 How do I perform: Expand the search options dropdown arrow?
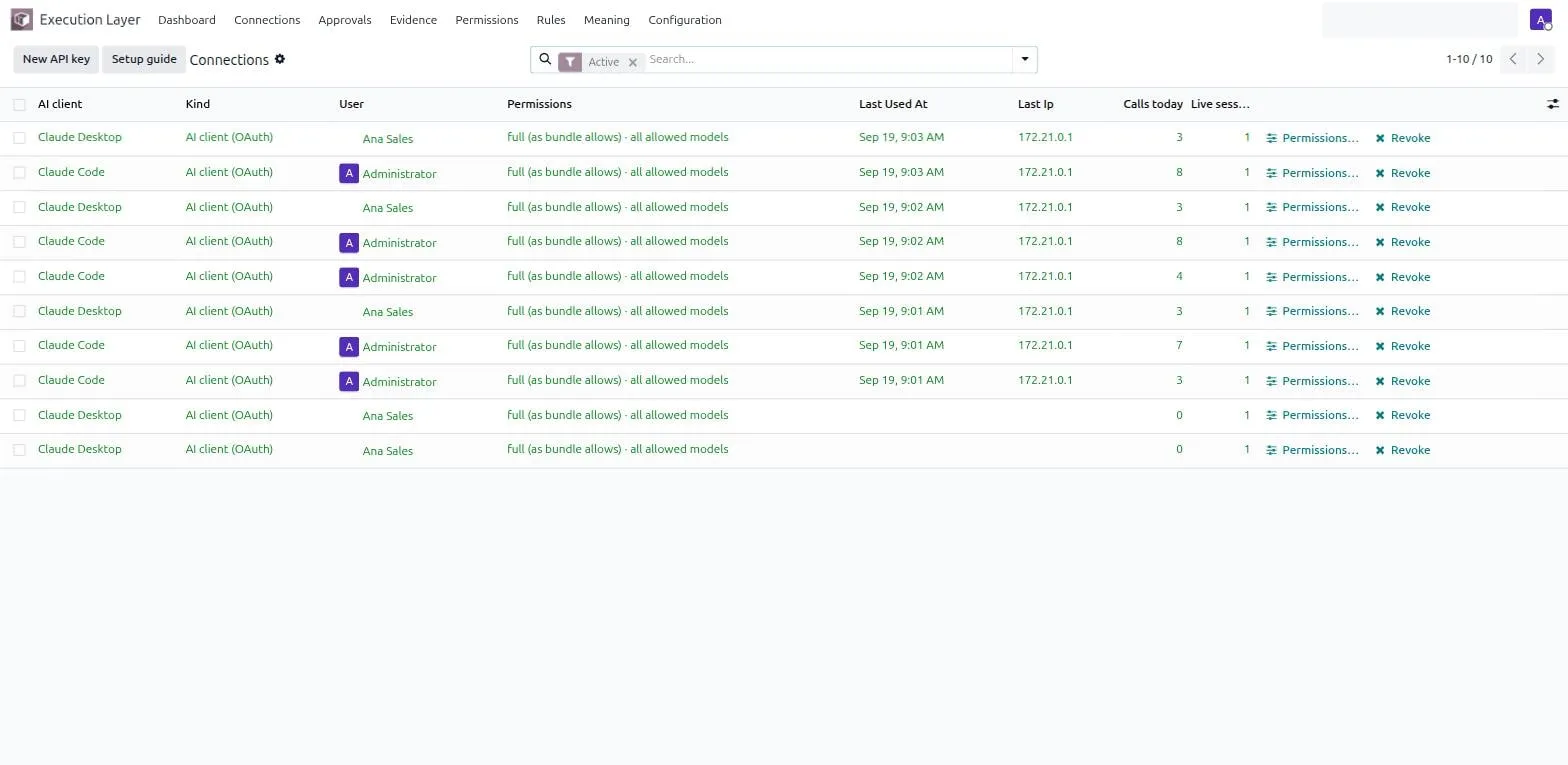pos(1025,59)
